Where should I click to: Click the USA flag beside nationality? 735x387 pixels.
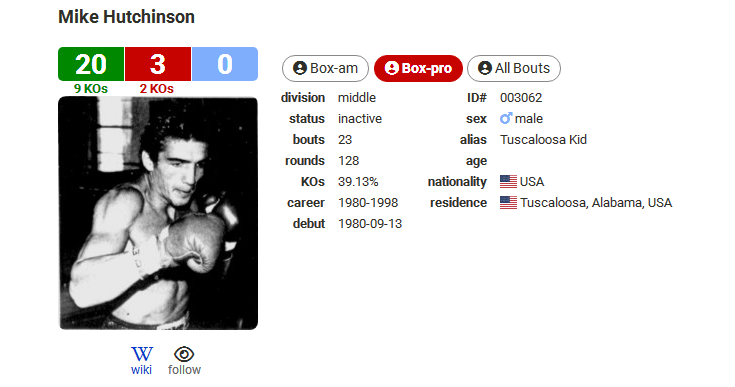pos(508,181)
